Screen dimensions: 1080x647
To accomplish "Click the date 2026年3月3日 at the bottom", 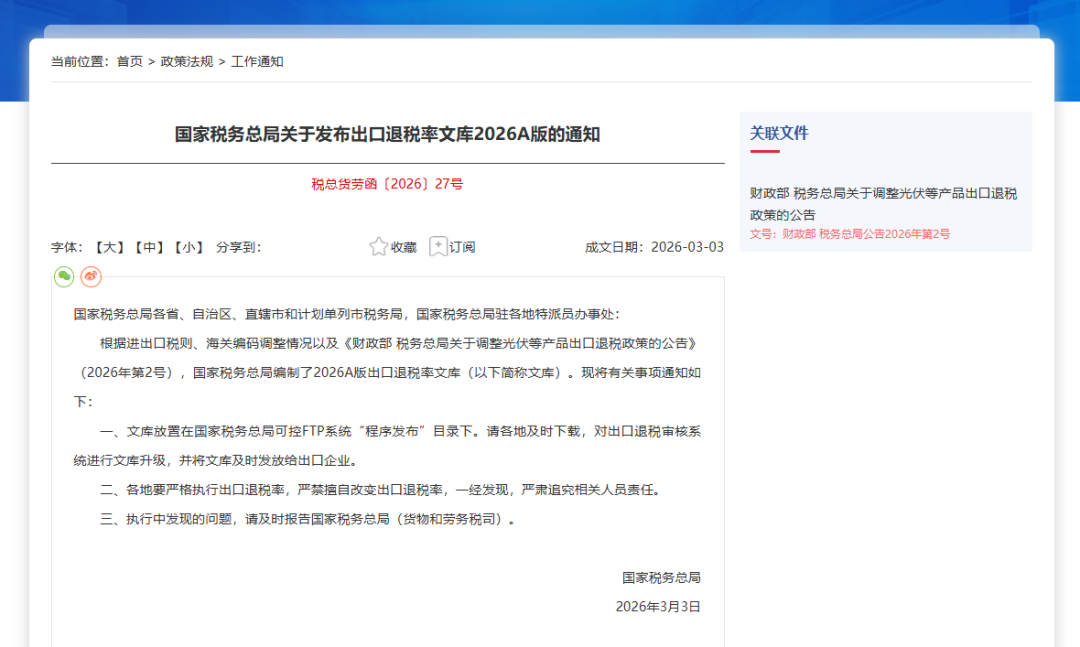I will pyautogui.click(x=658, y=607).
